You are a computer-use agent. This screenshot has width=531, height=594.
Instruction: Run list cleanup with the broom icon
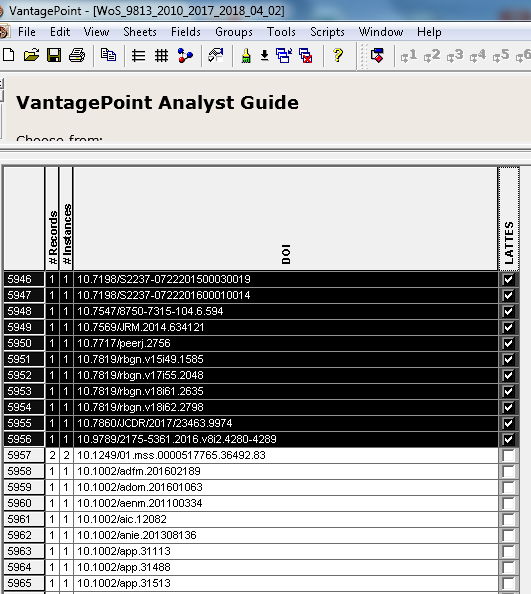246,56
